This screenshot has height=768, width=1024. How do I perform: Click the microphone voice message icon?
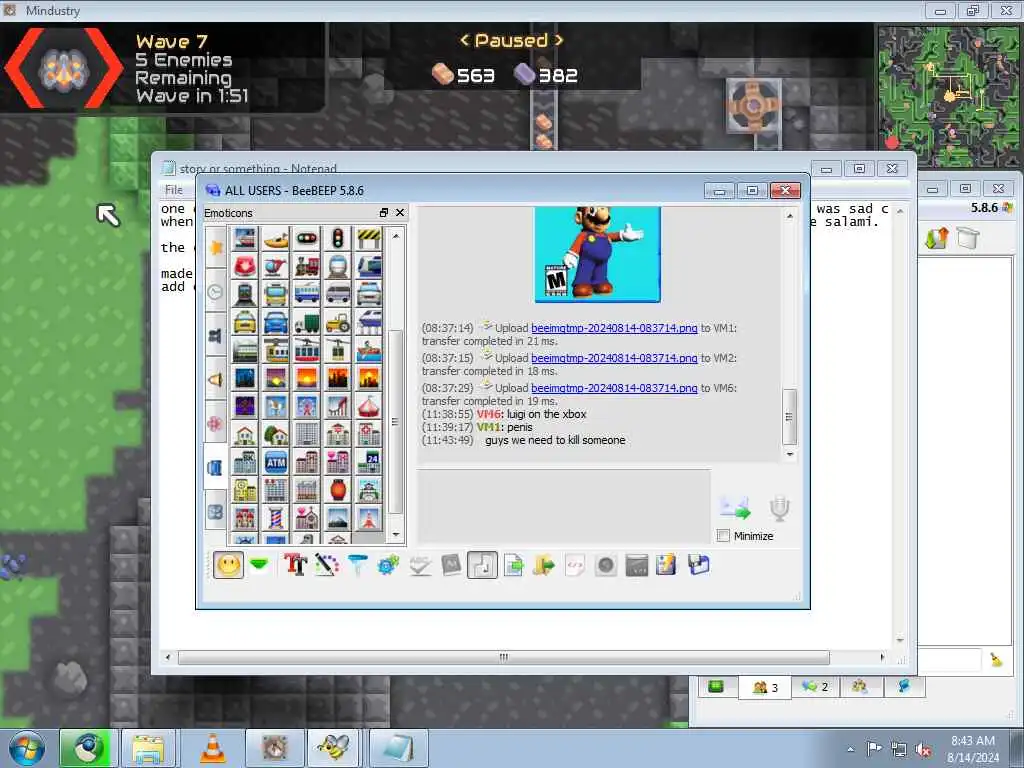tap(780, 508)
